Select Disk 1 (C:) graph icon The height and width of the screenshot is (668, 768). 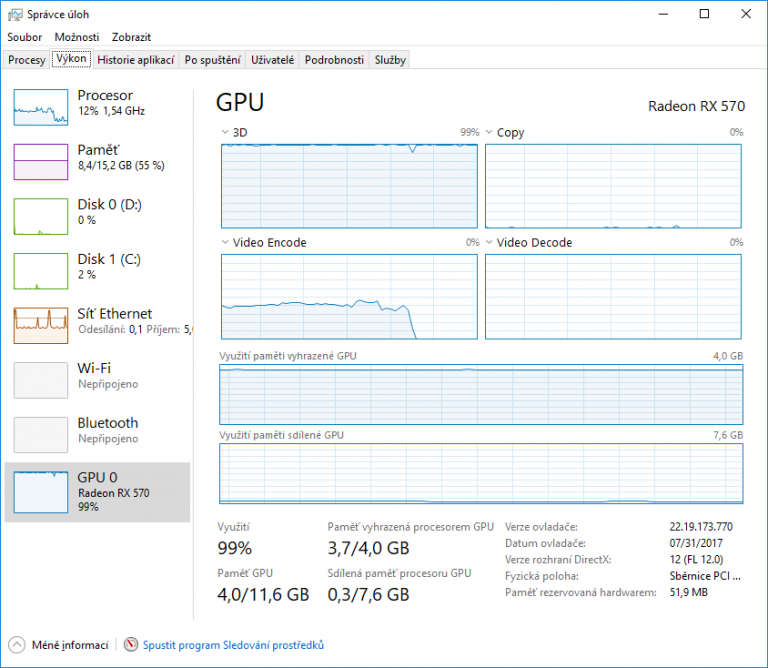coord(41,270)
